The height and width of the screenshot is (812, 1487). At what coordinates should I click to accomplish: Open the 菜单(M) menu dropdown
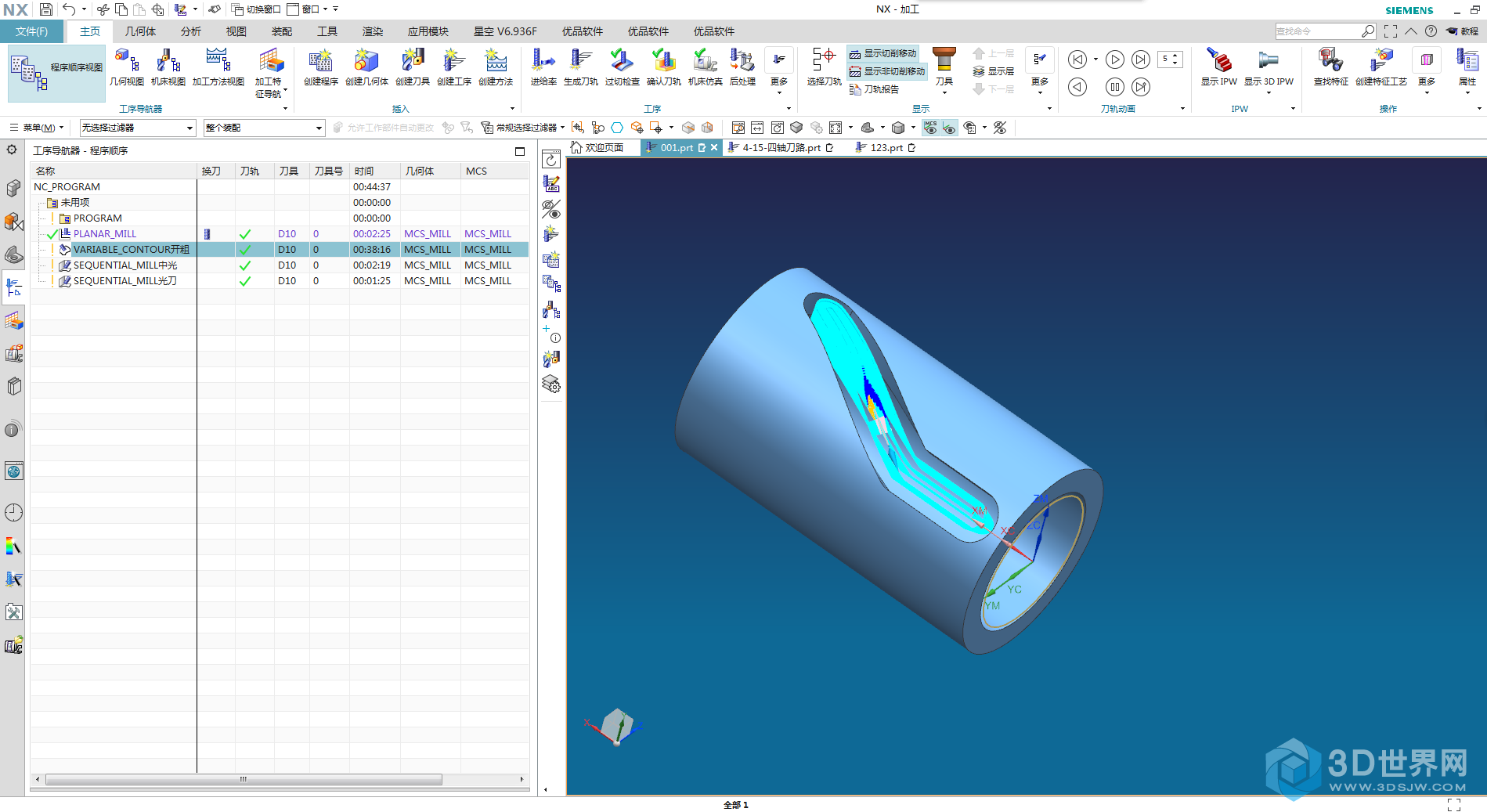(37, 128)
